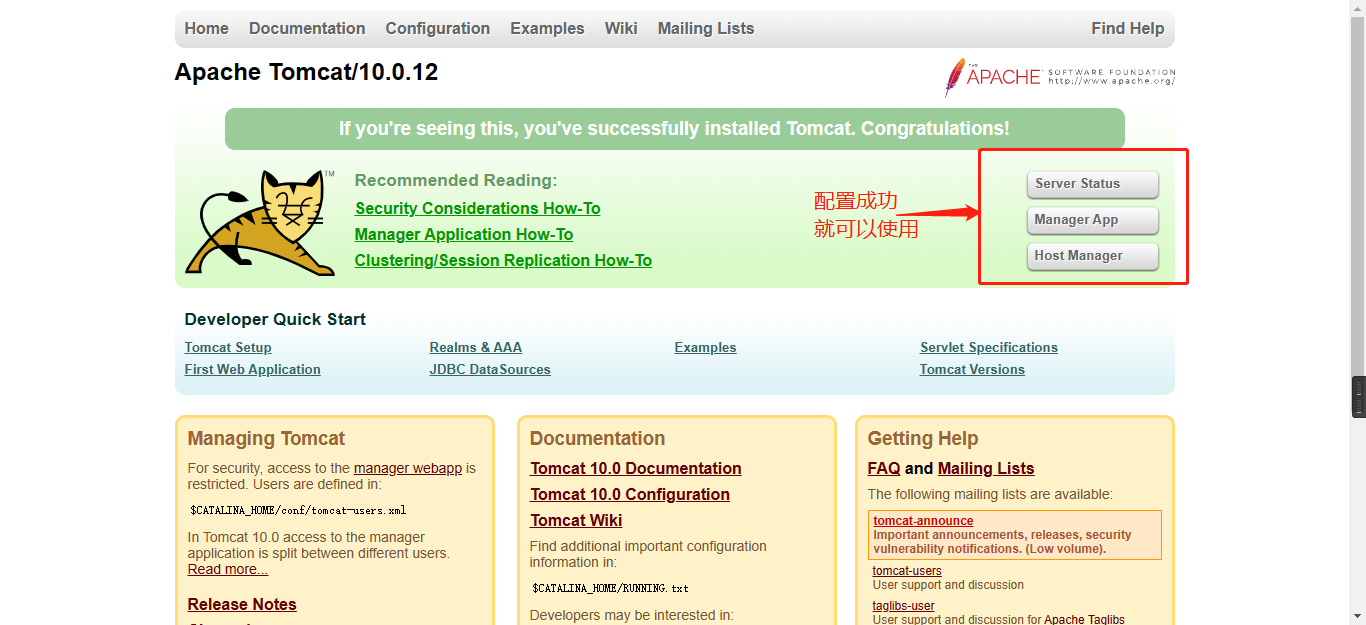
Task: Open the Servlet Specifications link
Action: click(989, 348)
